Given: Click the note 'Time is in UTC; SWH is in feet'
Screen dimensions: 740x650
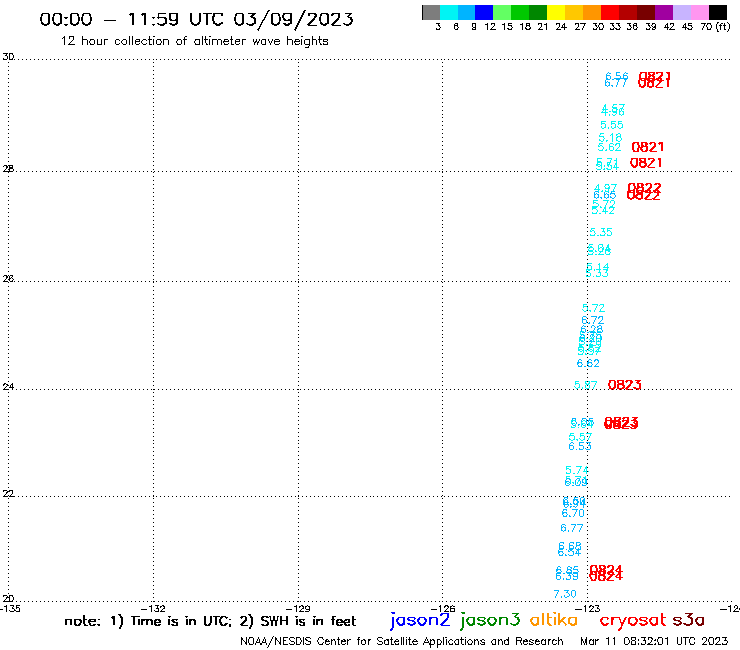Looking at the screenshot, I should pos(210,621).
